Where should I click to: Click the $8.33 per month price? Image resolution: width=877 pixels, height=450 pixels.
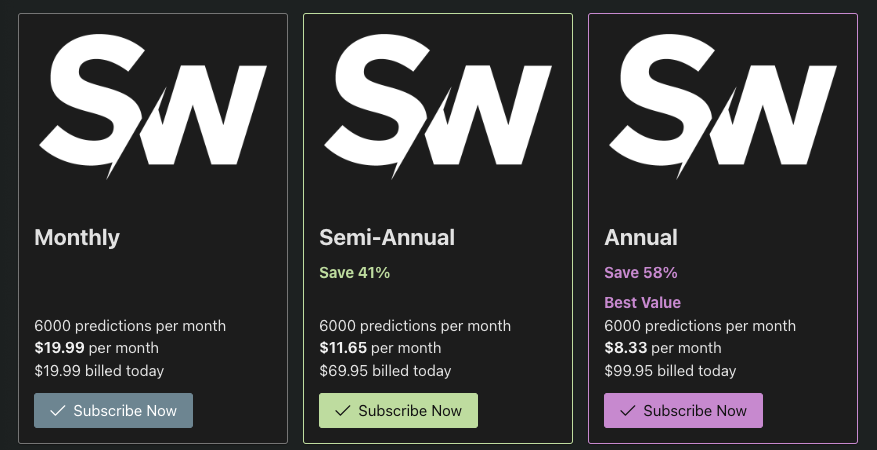click(663, 348)
